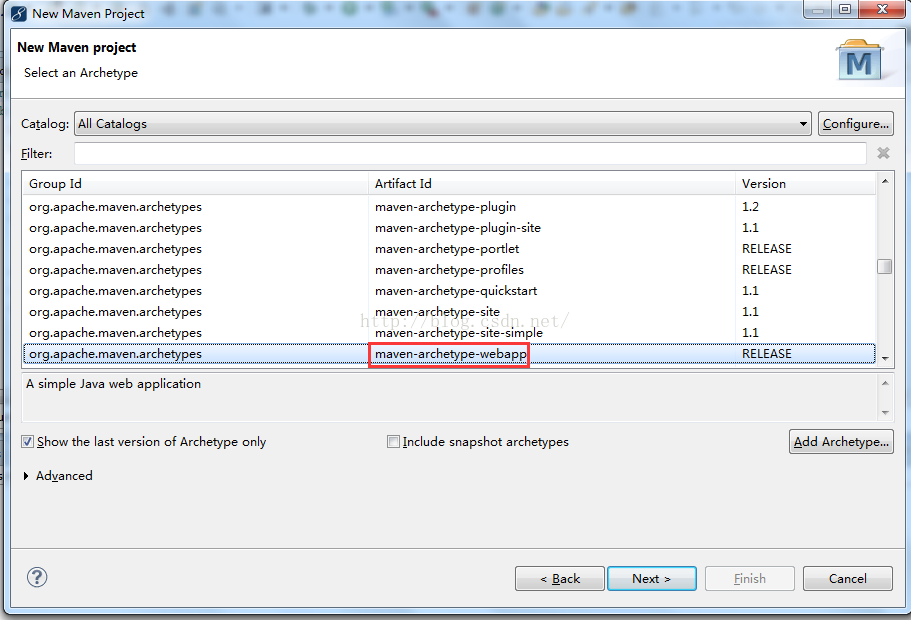Enable Include snapshot archetypes checkbox
Viewport: 911px width, 620px height.
393,442
